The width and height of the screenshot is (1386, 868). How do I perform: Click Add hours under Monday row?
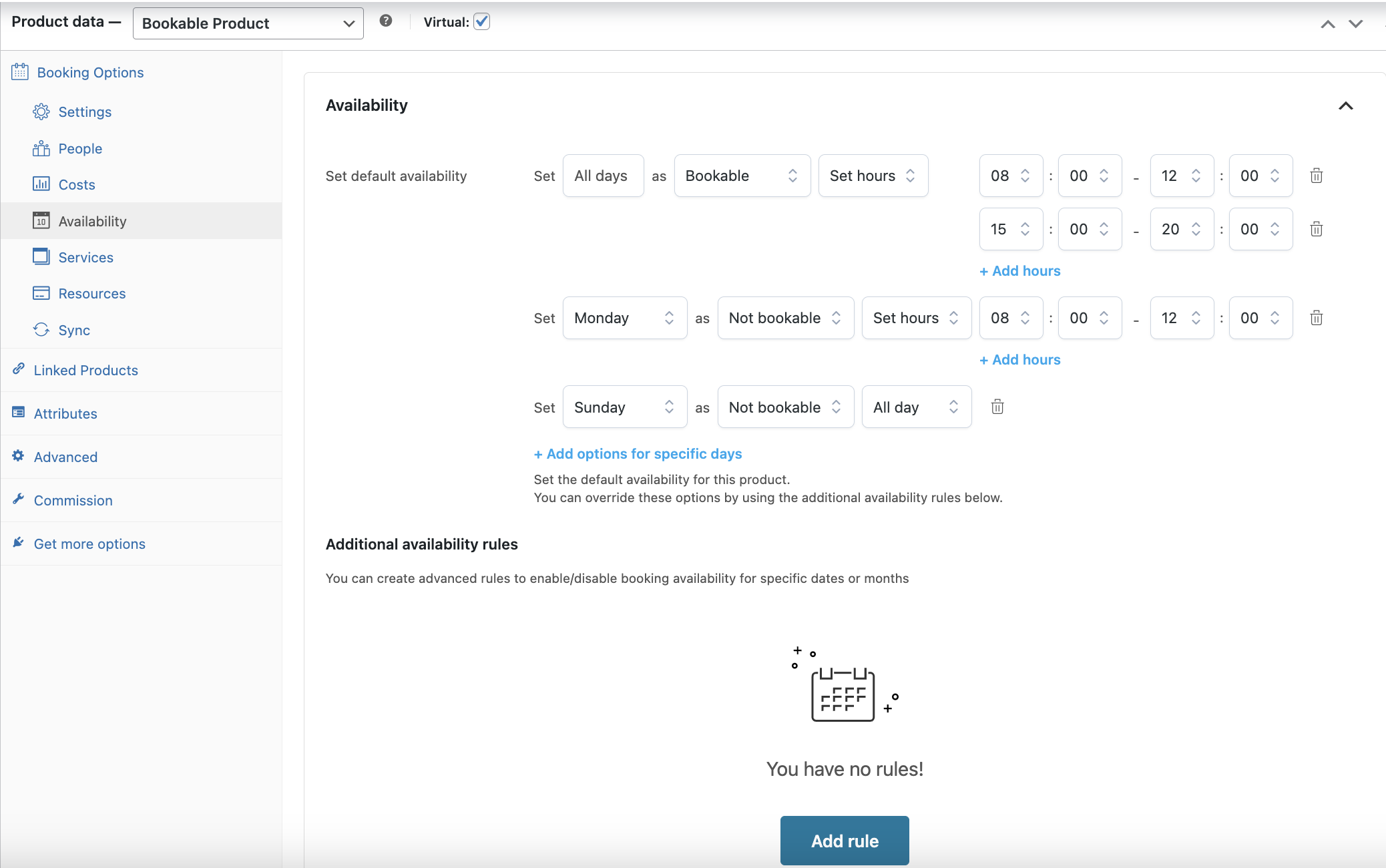click(x=1019, y=359)
